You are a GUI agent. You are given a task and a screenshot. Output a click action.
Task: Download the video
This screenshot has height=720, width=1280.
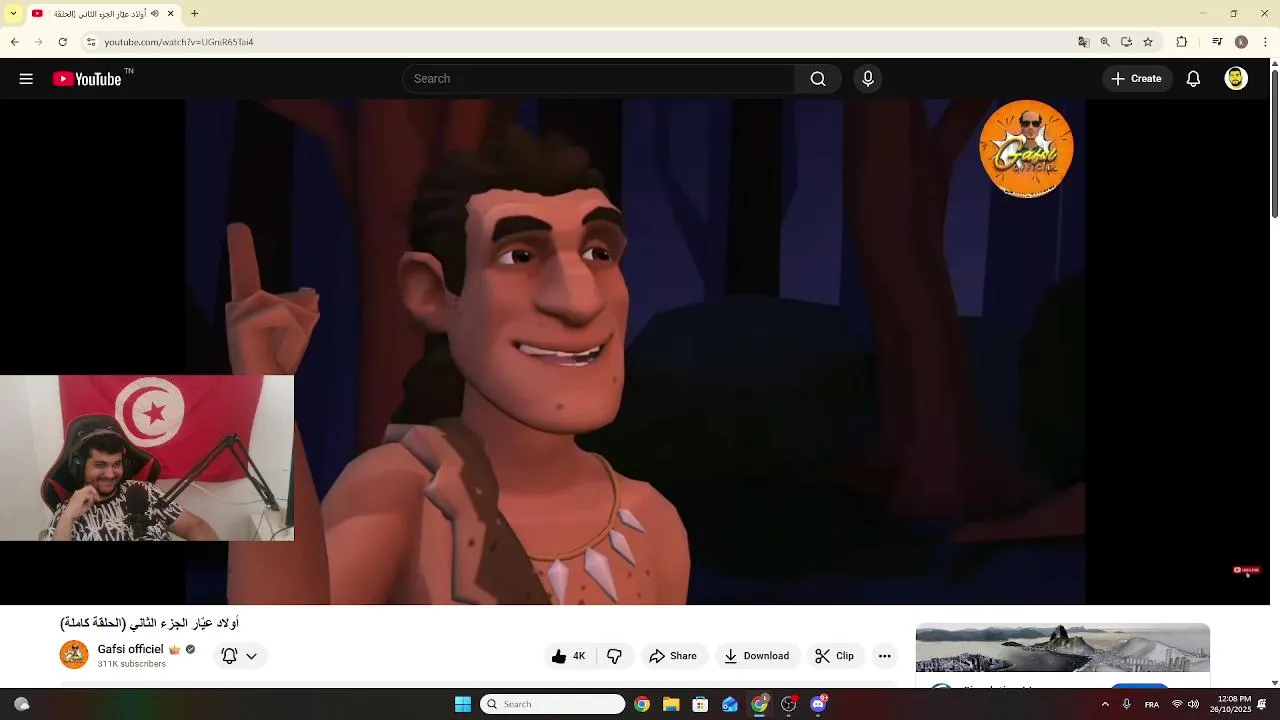[757, 656]
